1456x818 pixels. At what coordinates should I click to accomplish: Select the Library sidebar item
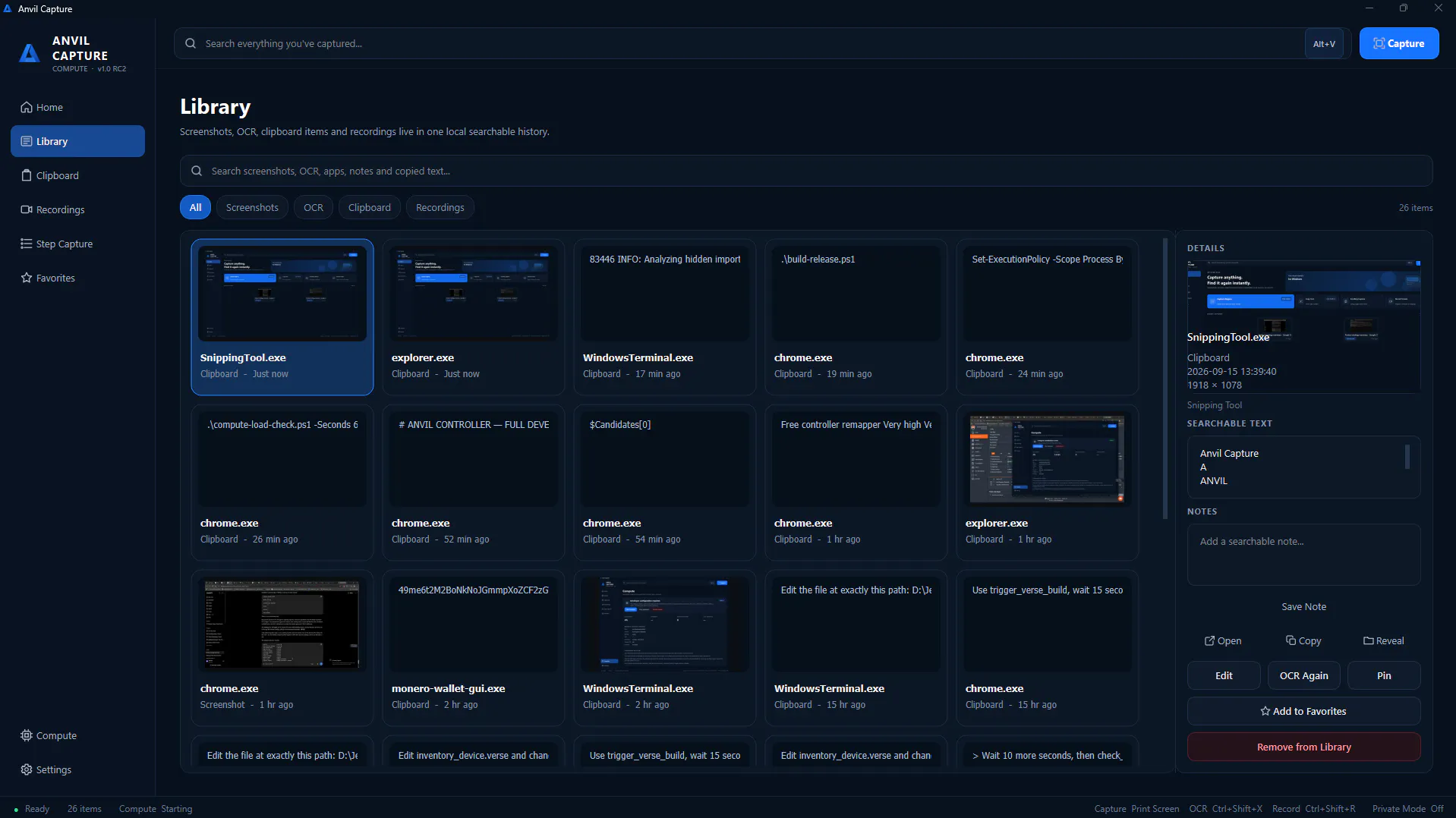click(77, 141)
